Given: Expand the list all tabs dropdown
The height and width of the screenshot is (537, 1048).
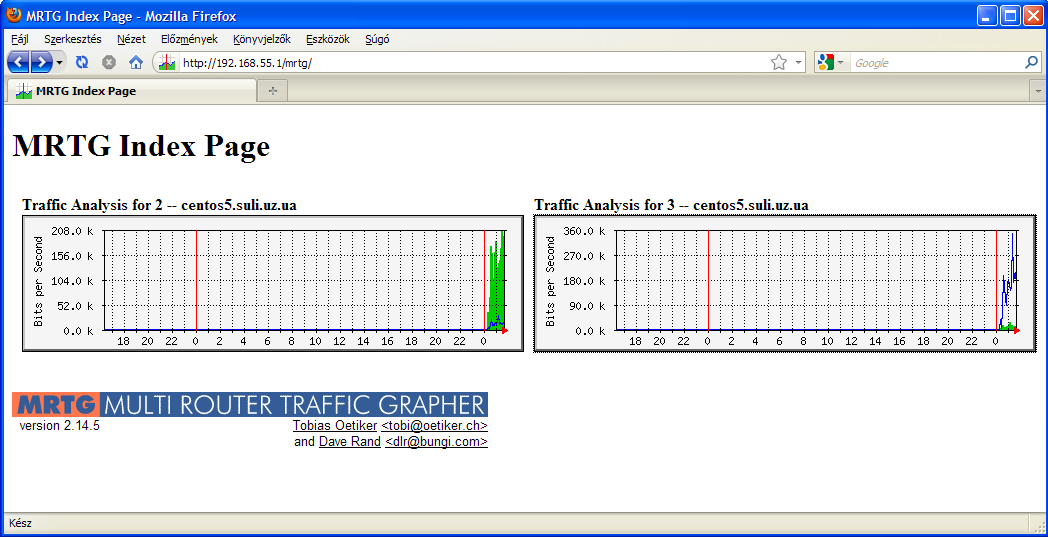Looking at the screenshot, I should coord(1037,91).
